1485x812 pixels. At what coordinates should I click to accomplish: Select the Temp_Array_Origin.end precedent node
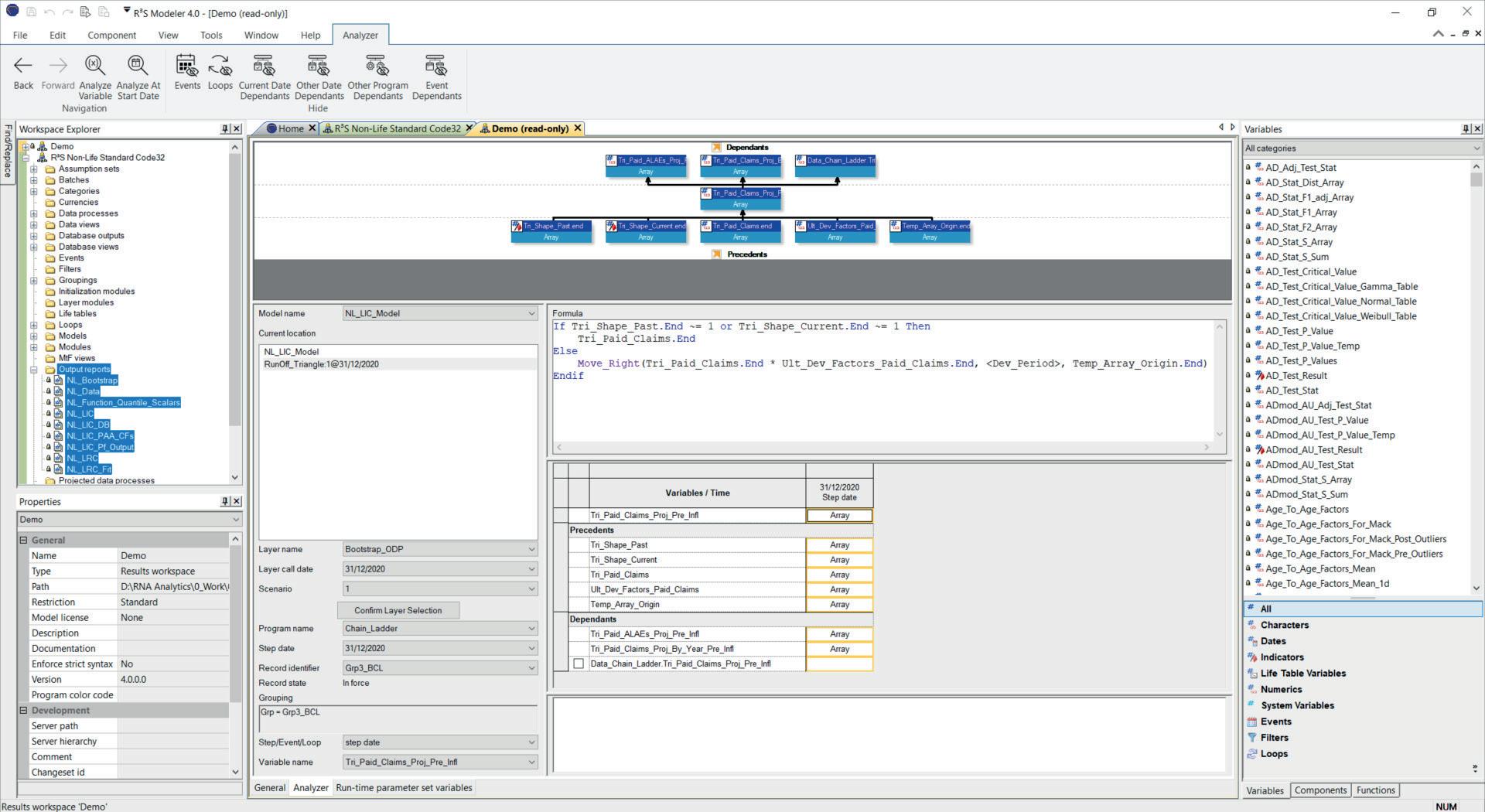(930, 231)
